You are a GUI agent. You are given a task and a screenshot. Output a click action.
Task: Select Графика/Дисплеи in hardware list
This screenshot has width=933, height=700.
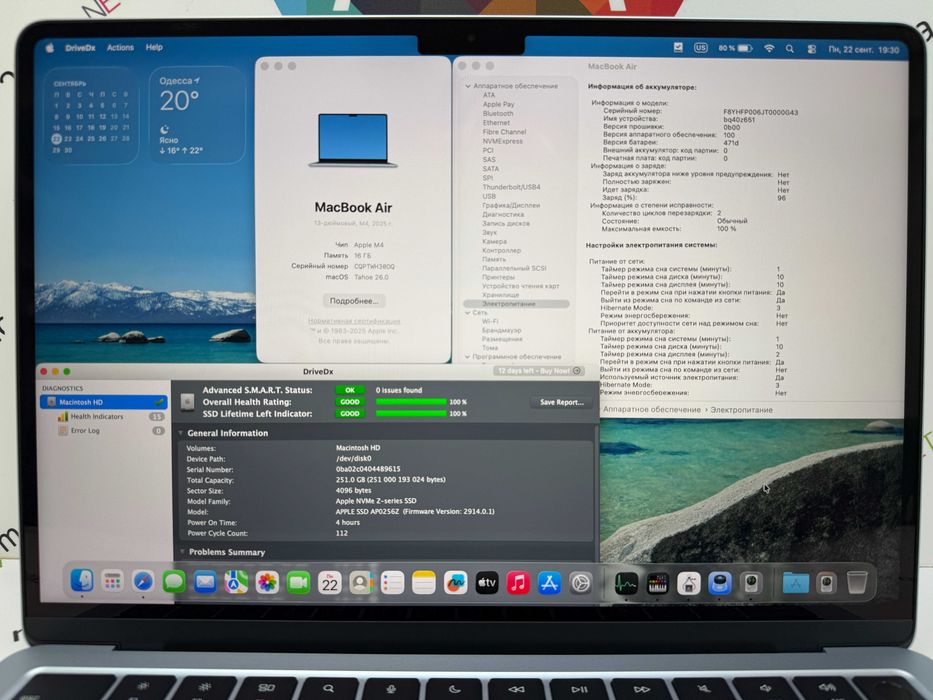pos(511,205)
